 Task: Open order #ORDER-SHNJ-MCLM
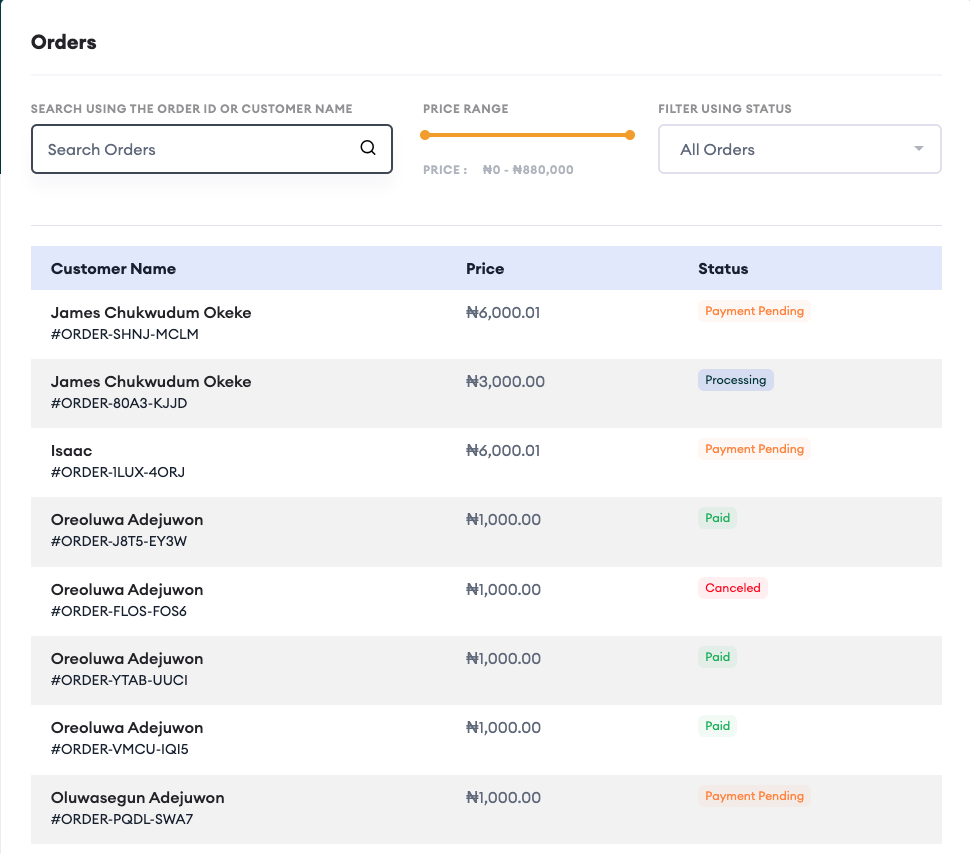click(125, 334)
